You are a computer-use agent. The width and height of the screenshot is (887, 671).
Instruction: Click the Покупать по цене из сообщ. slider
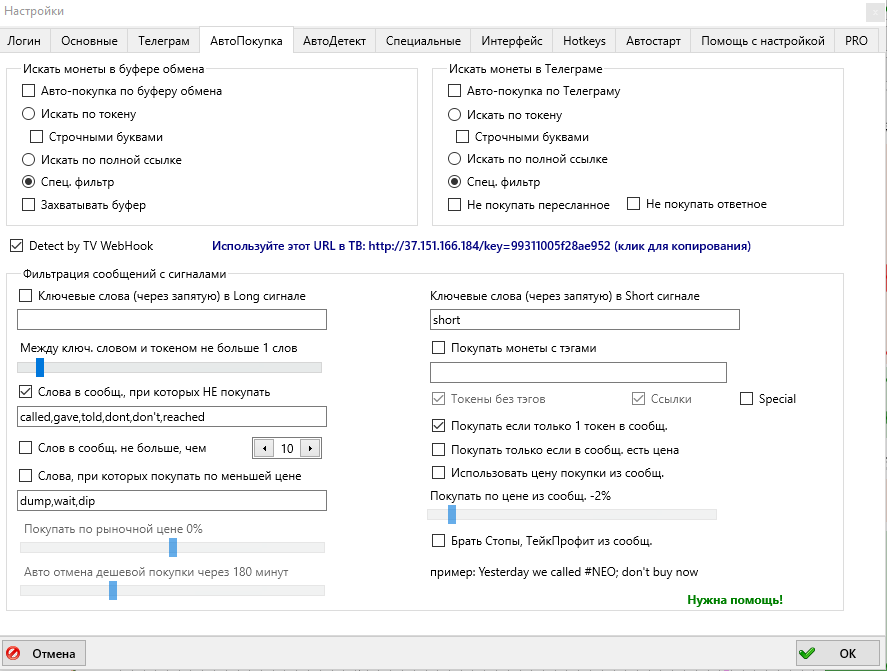pyautogui.click(x=571, y=514)
